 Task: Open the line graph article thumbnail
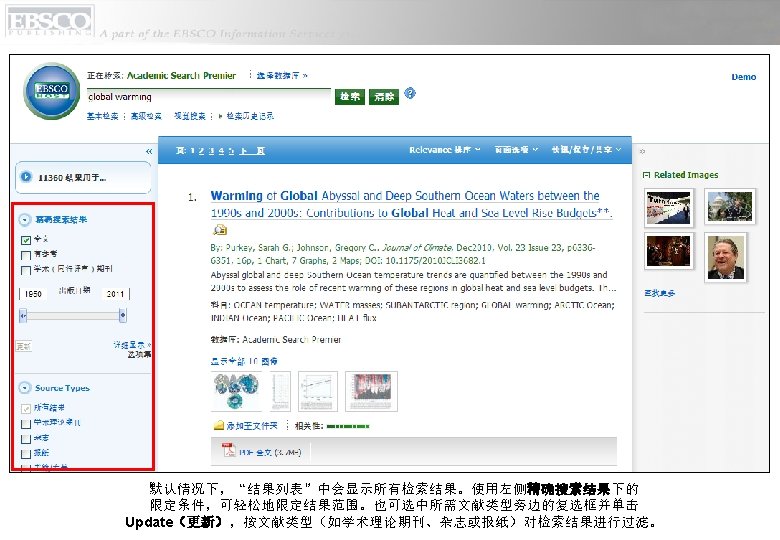pyautogui.click(x=318, y=391)
